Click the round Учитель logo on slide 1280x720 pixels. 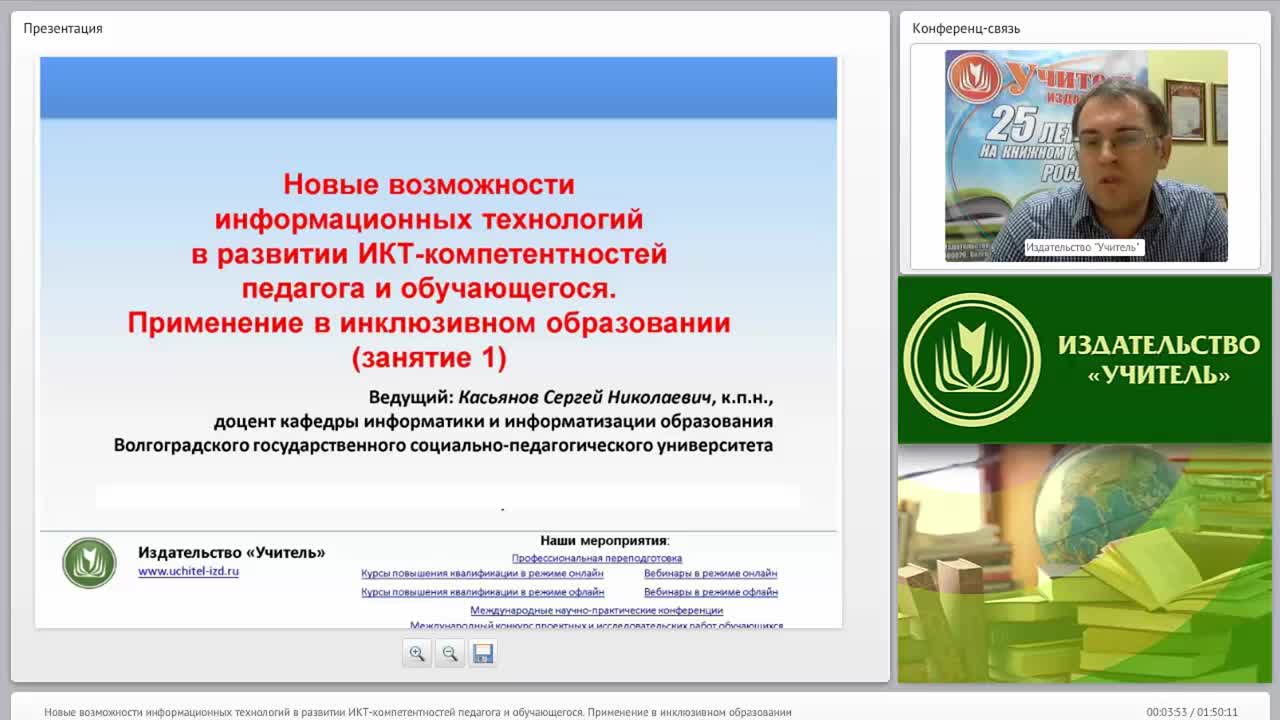click(x=89, y=562)
